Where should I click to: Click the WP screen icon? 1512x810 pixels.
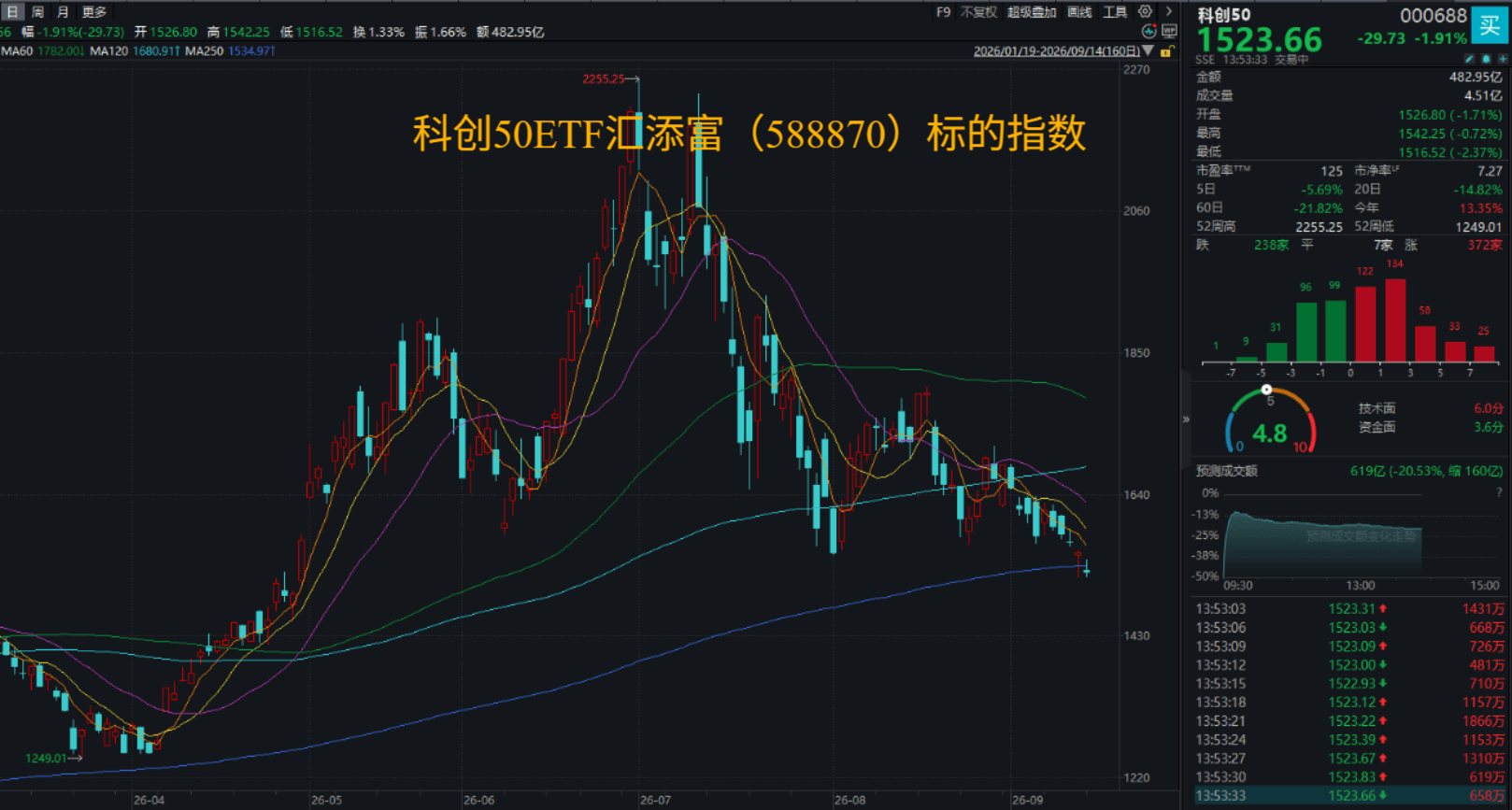tap(1169, 32)
